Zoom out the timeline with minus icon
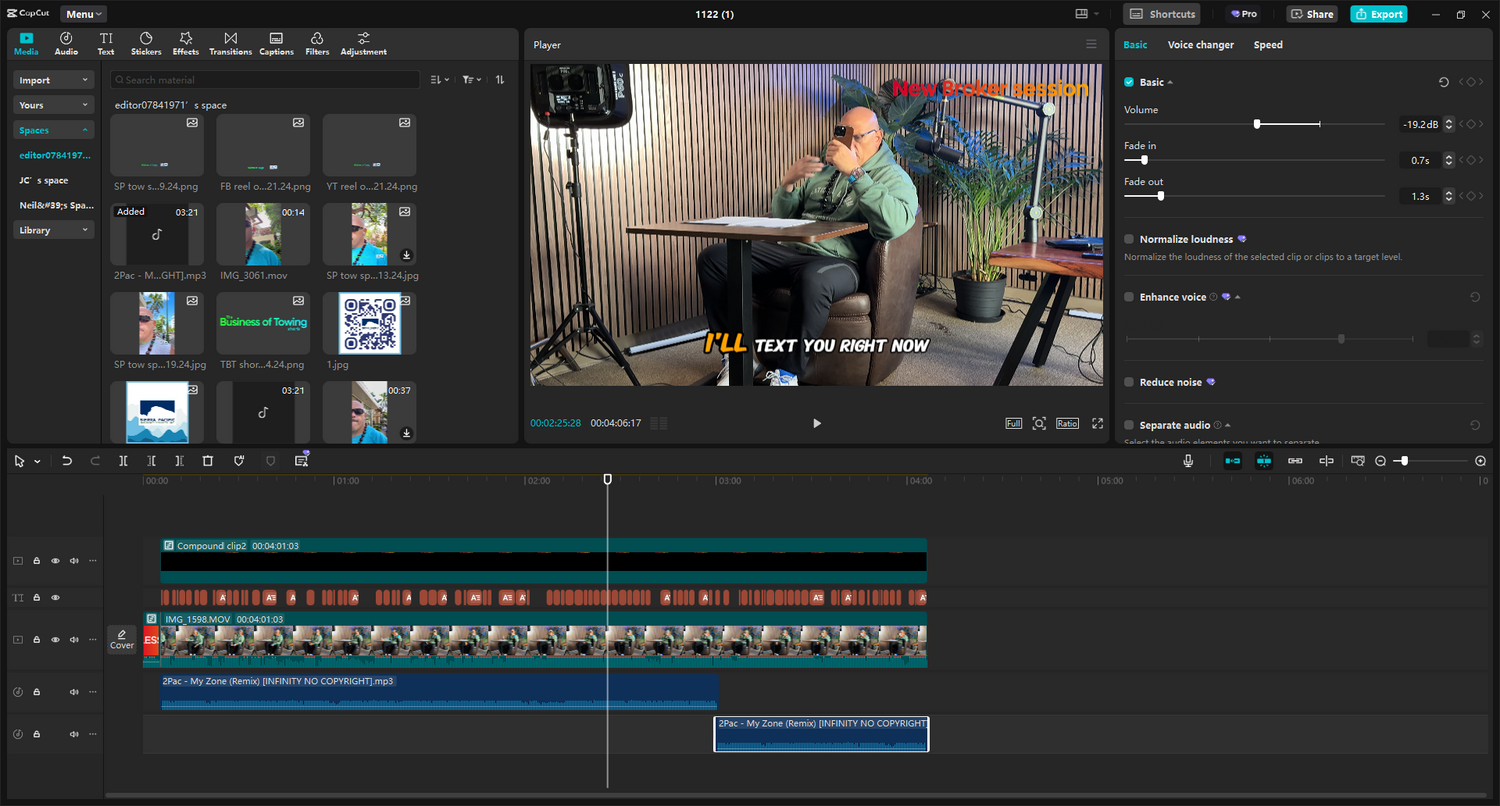The height and width of the screenshot is (806, 1500). (1381, 461)
